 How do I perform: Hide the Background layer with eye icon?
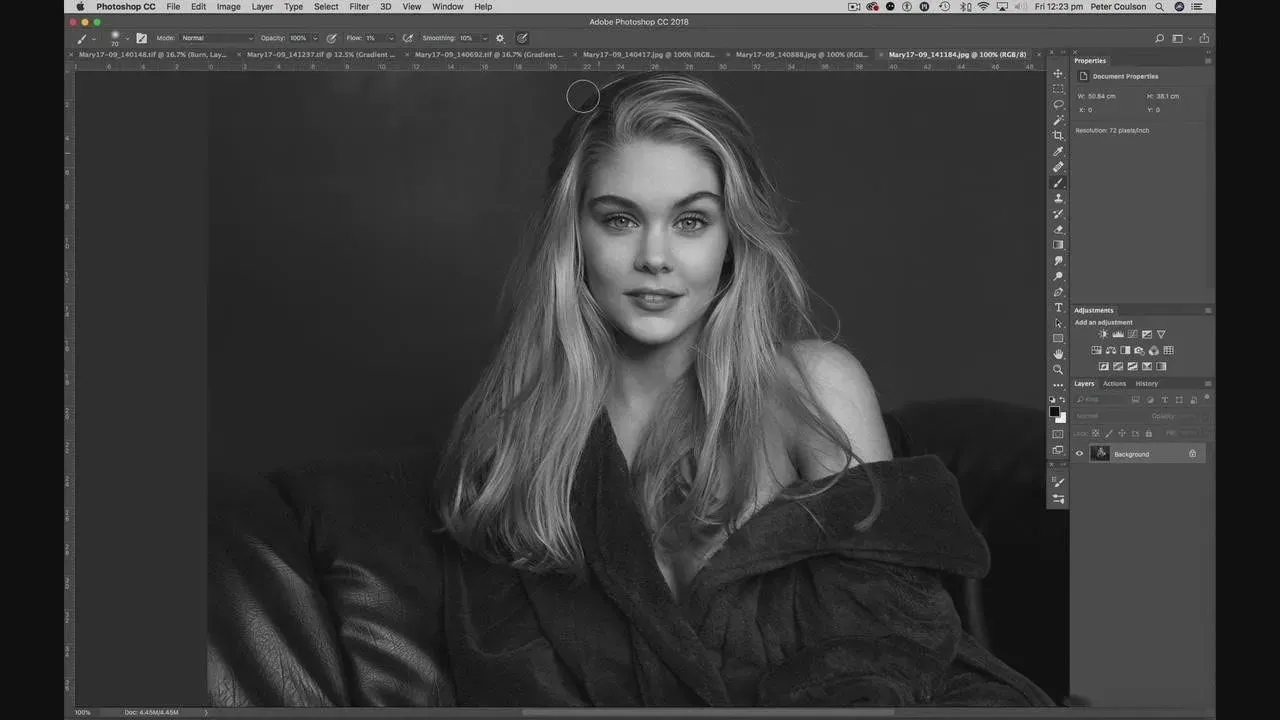[1079, 454]
